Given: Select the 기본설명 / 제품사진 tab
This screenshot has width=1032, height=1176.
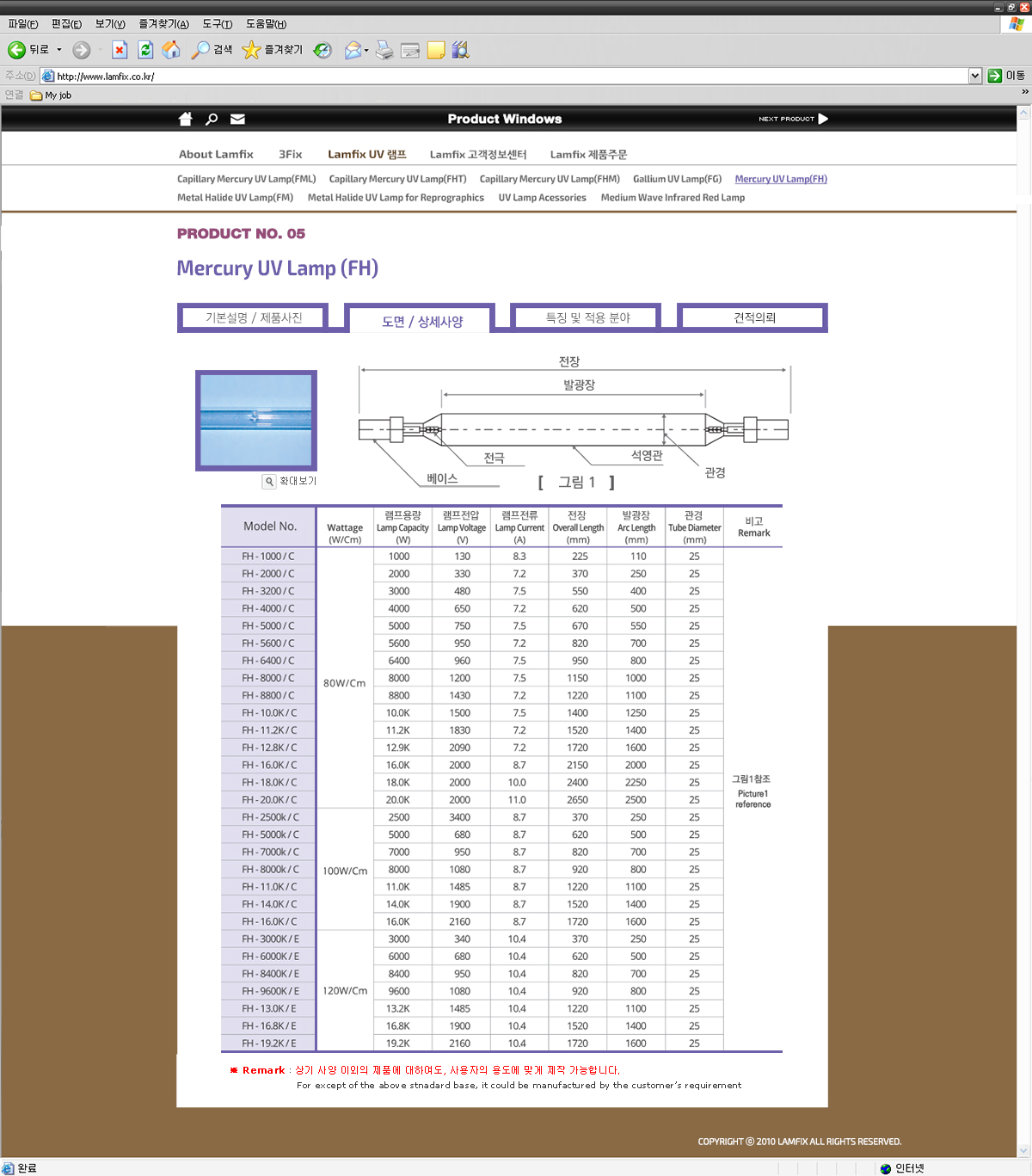Looking at the screenshot, I should coord(254,317).
